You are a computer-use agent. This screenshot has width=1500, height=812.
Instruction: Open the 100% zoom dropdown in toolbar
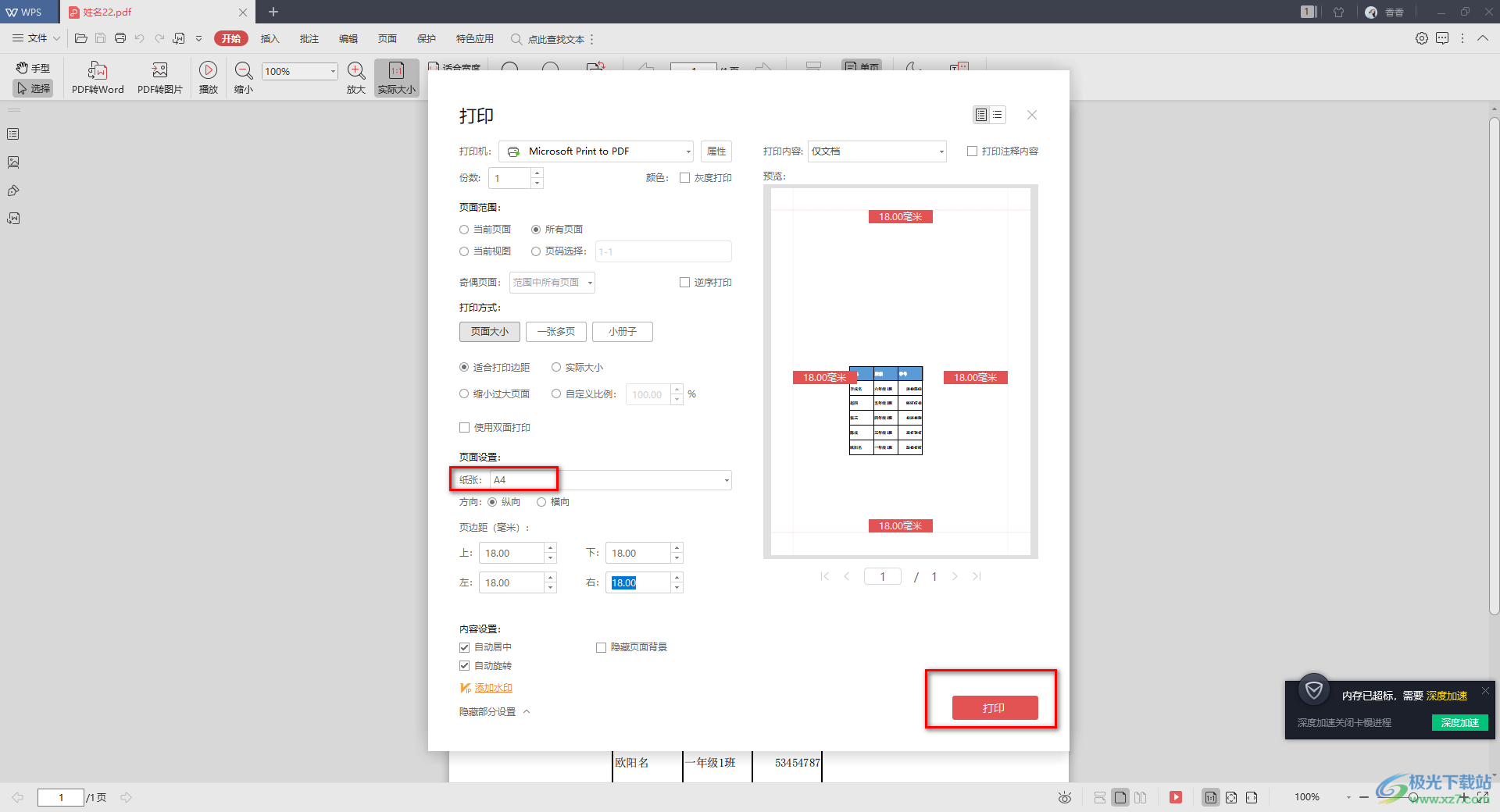tap(333, 71)
